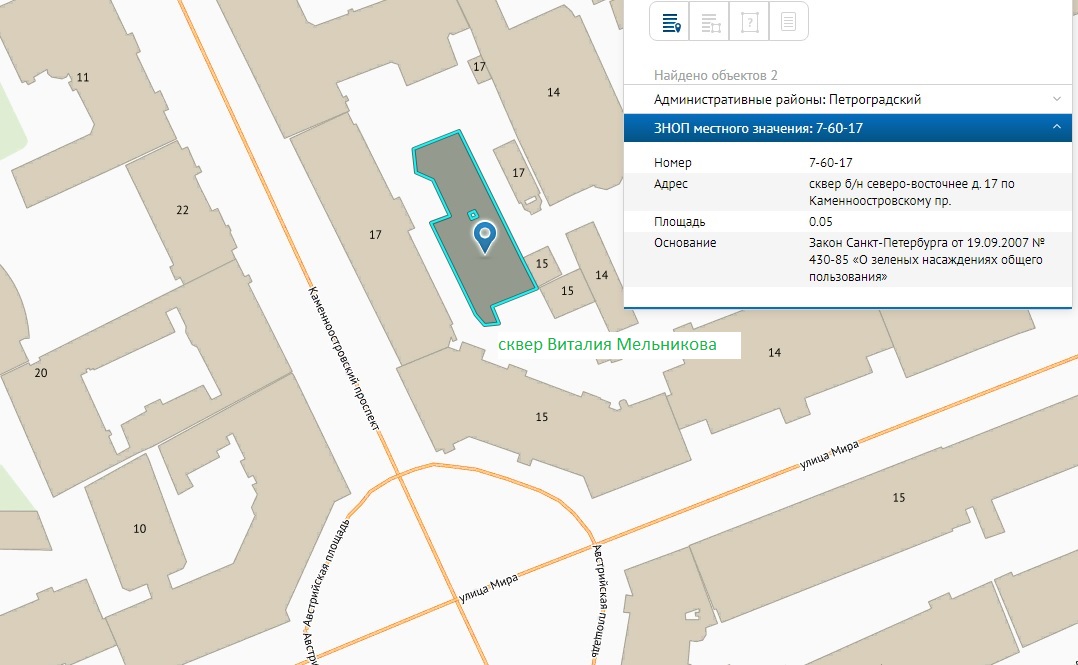Click the Найдено объектов 2 label
This screenshot has width=1078, height=665.
(x=715, y=75)
